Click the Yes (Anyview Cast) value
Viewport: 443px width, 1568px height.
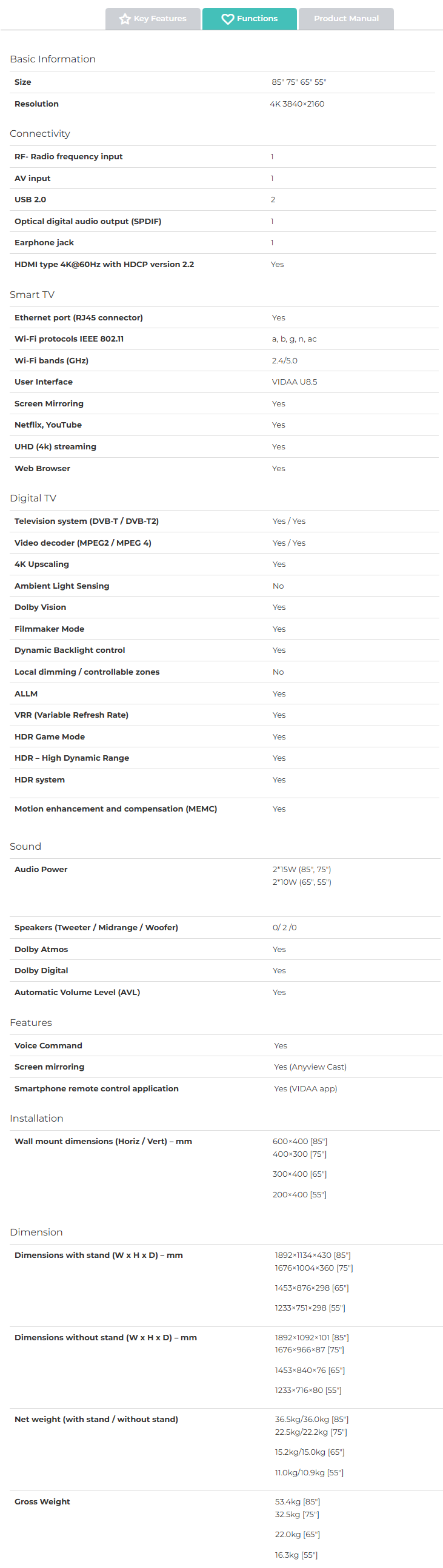point(310,1067)
